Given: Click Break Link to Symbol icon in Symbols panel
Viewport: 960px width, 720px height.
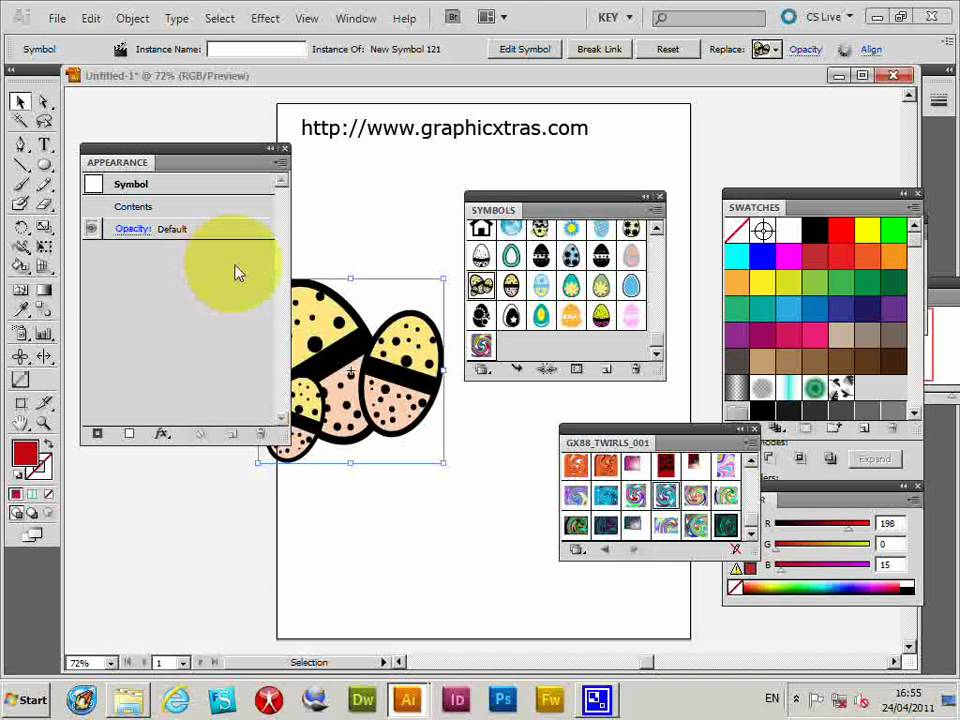Looking at the screenshot, I should [546, 369].
